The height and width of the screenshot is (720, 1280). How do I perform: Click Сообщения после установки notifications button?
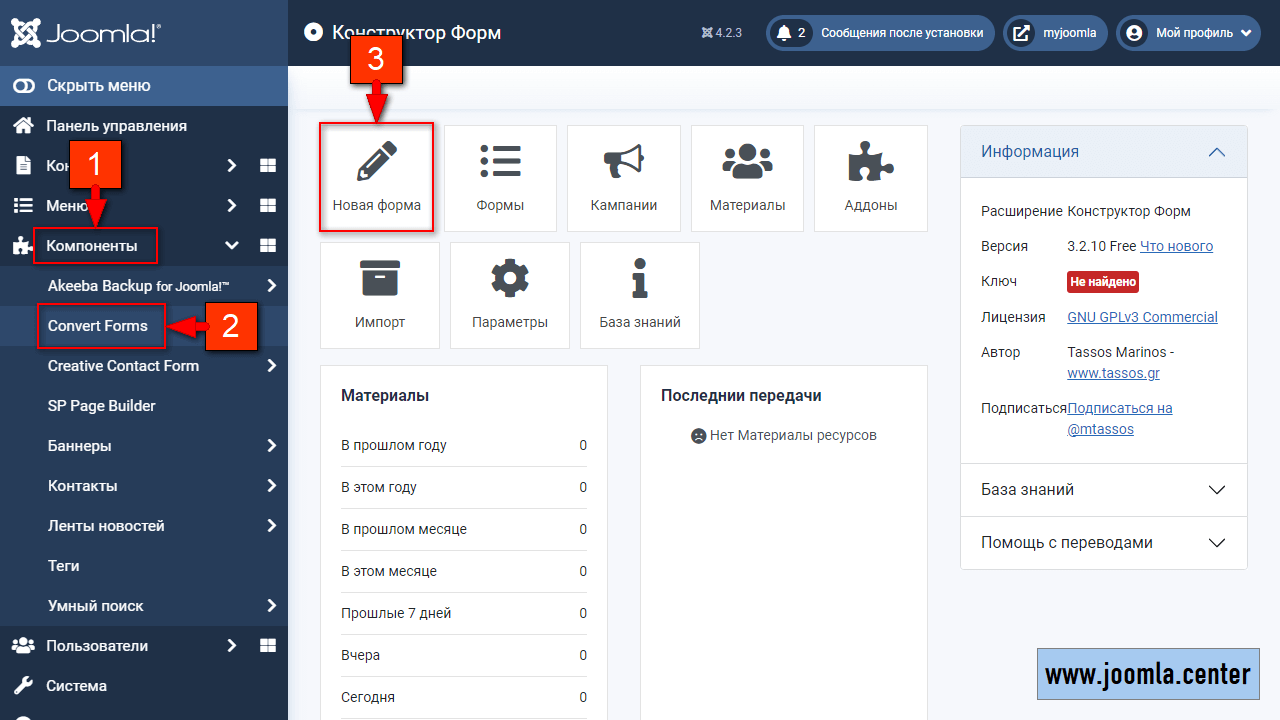(x=880, y=33)
